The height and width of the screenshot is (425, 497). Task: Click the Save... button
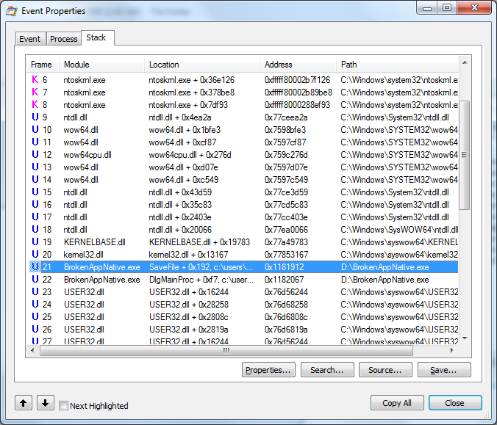click(444, 370)
